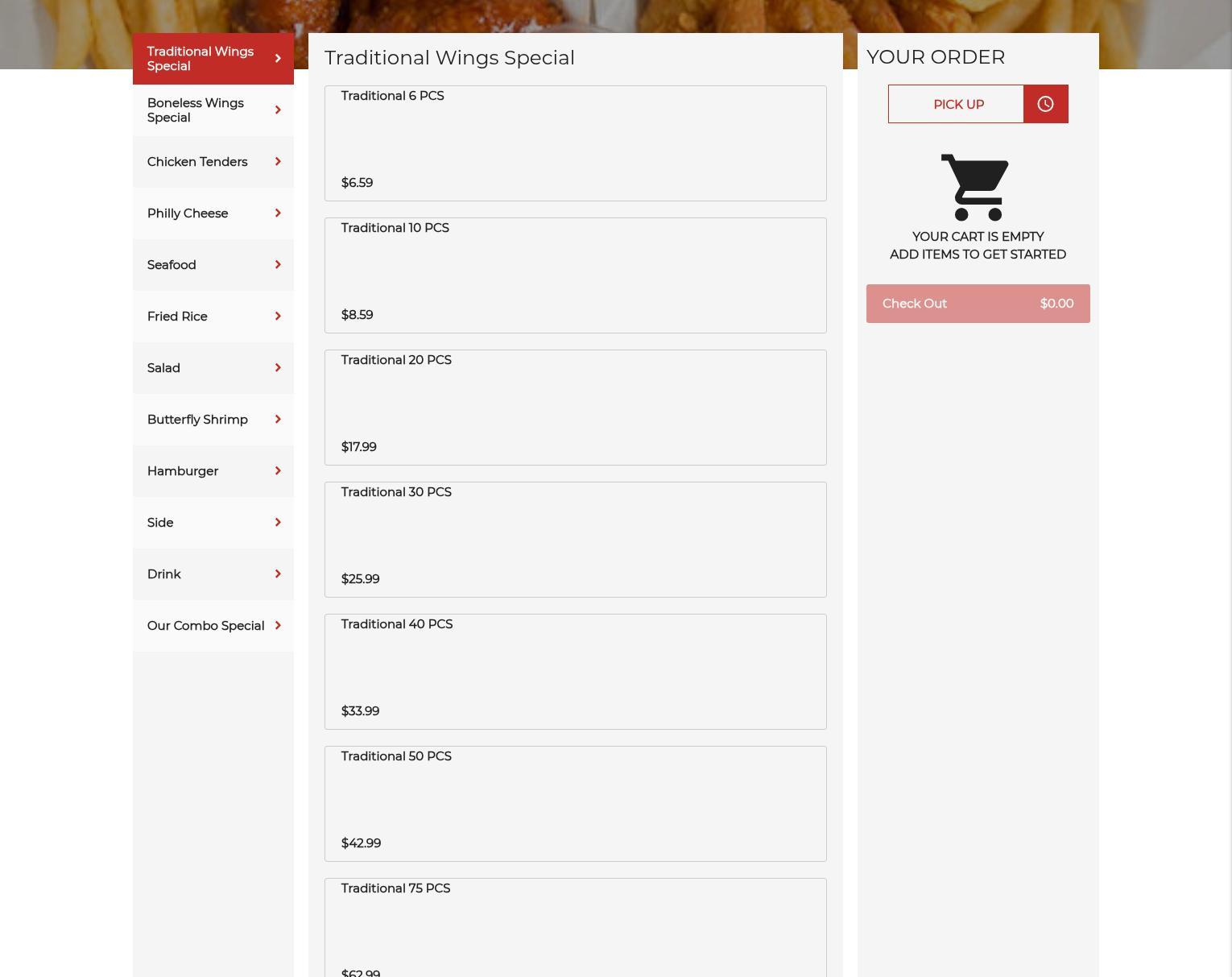Image resolution: width=1232 pixels, height=977 pixels.
Task: Open the Chicken Tenders category
Action: 213,162
